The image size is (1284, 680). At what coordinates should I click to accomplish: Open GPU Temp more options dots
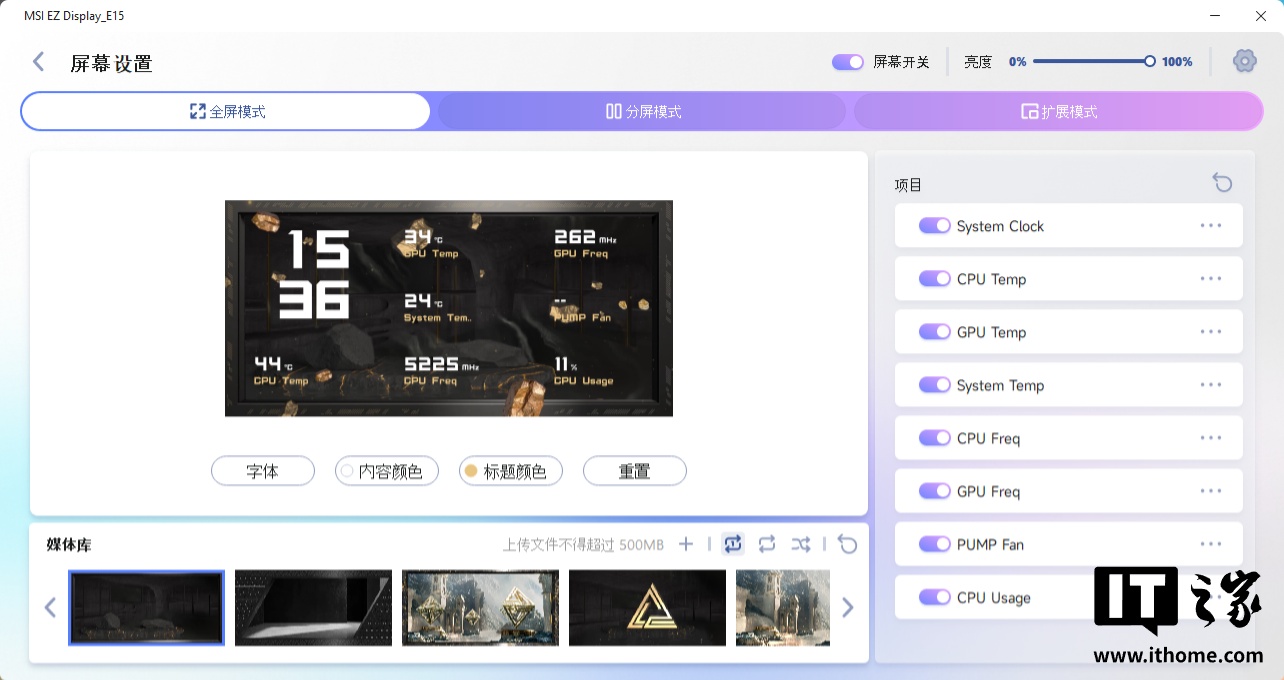click(x=1211, y=332)
